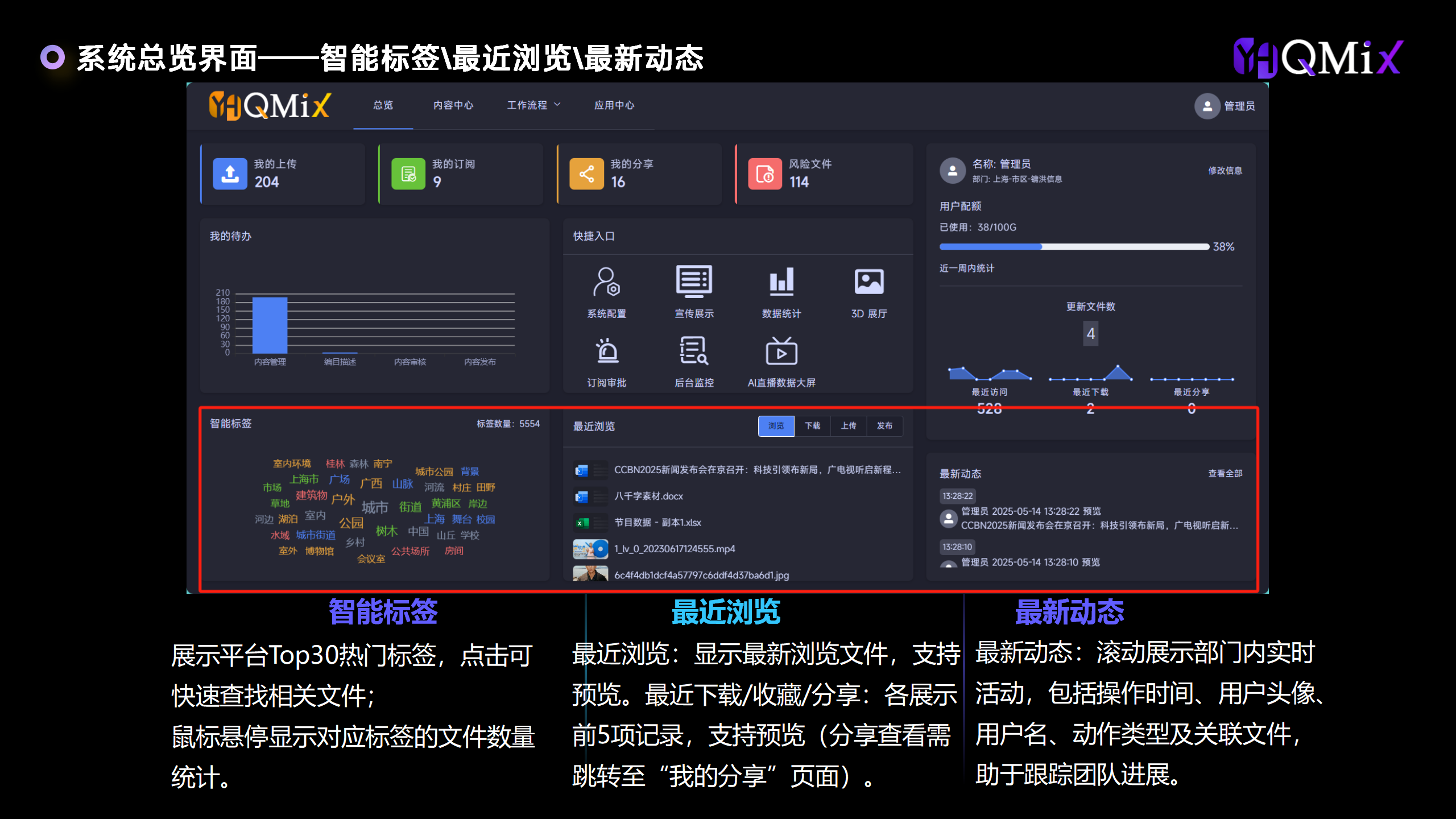The width and height of the screenshot is (1456, 819).
Task: Switch recent list to 发布
Action: click(884, 425)
